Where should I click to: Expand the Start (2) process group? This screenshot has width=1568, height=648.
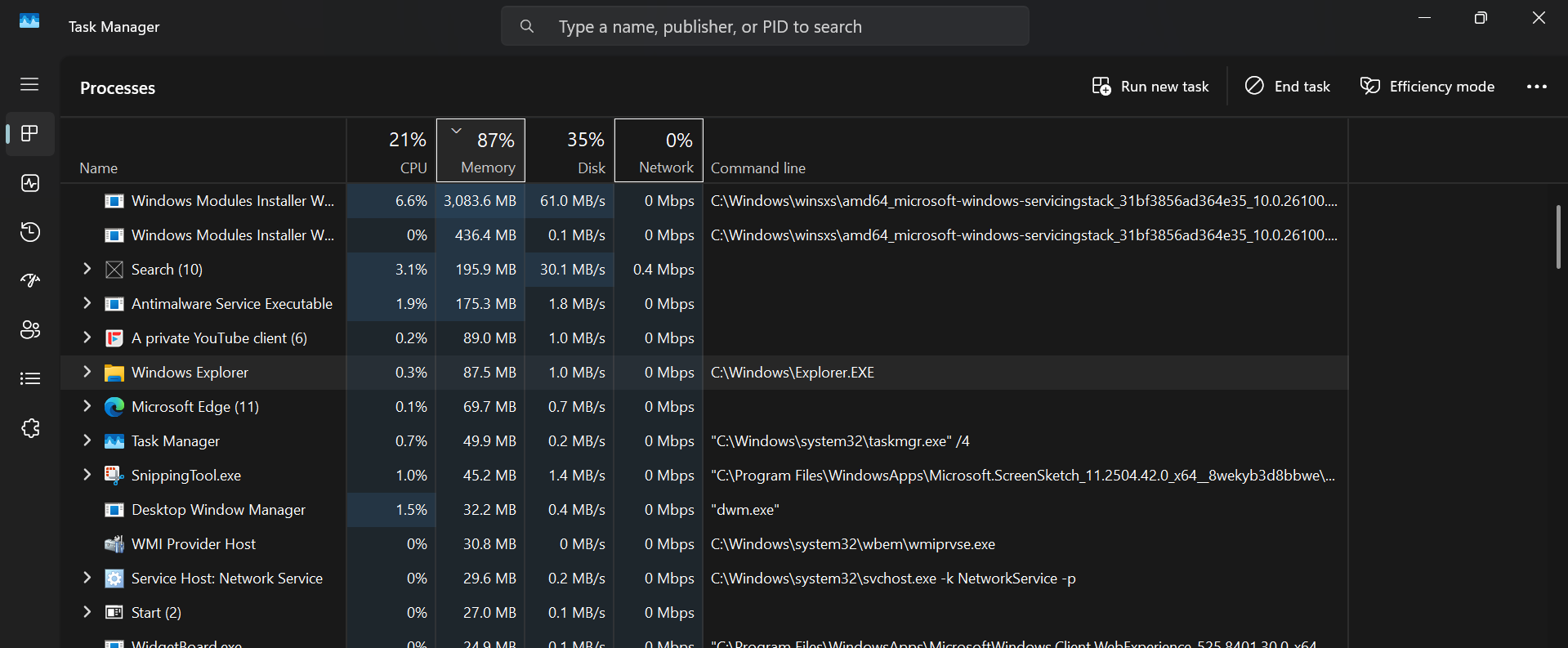[87, 611]
